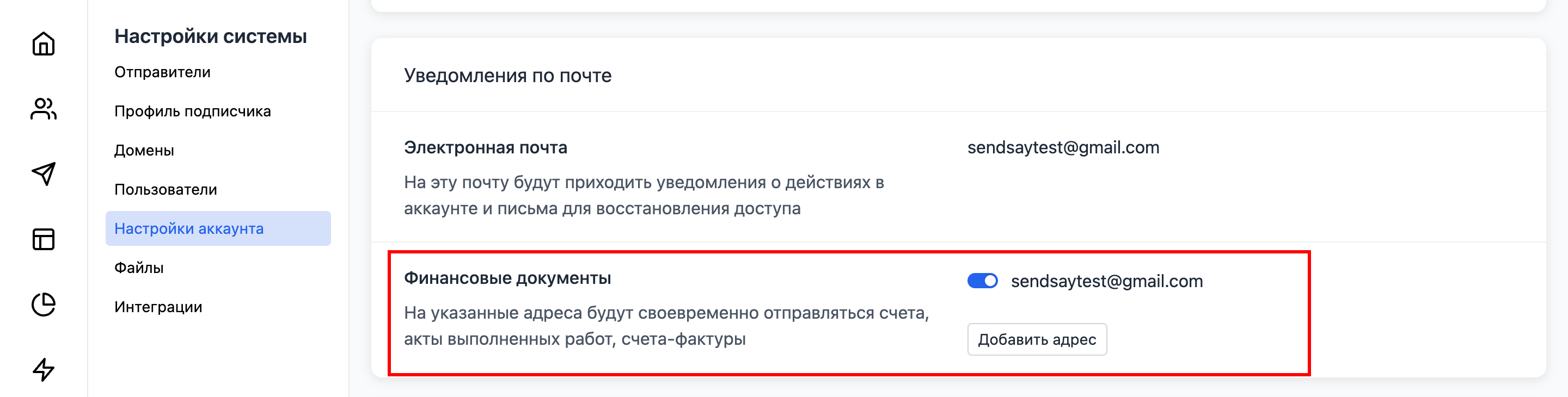Open Отправители settings section

click(x=163, y=72)
